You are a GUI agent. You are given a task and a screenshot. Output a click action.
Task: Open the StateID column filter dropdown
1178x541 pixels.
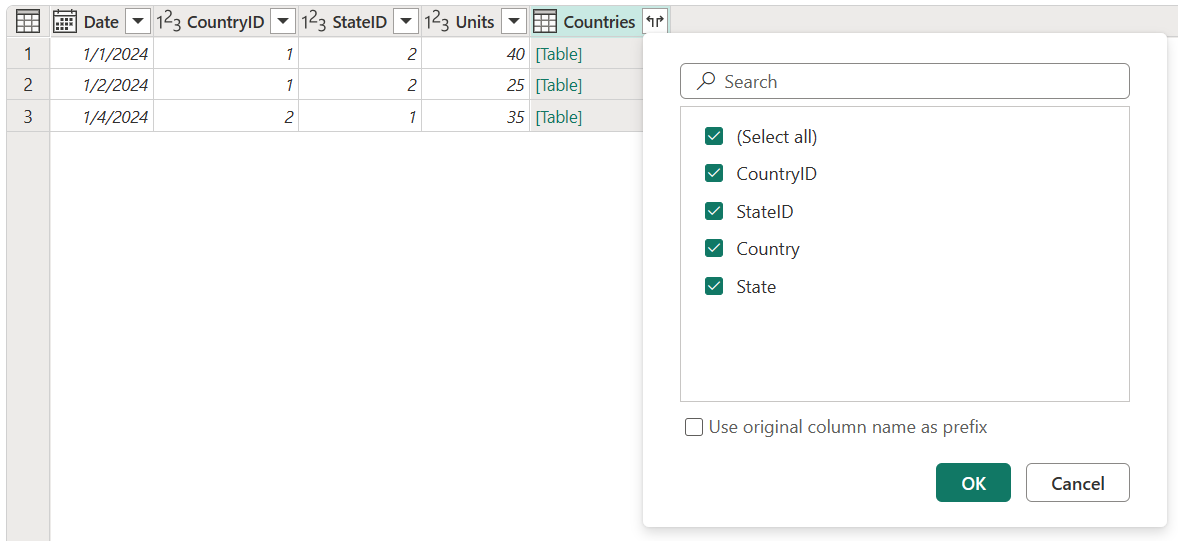pos(406,22)
